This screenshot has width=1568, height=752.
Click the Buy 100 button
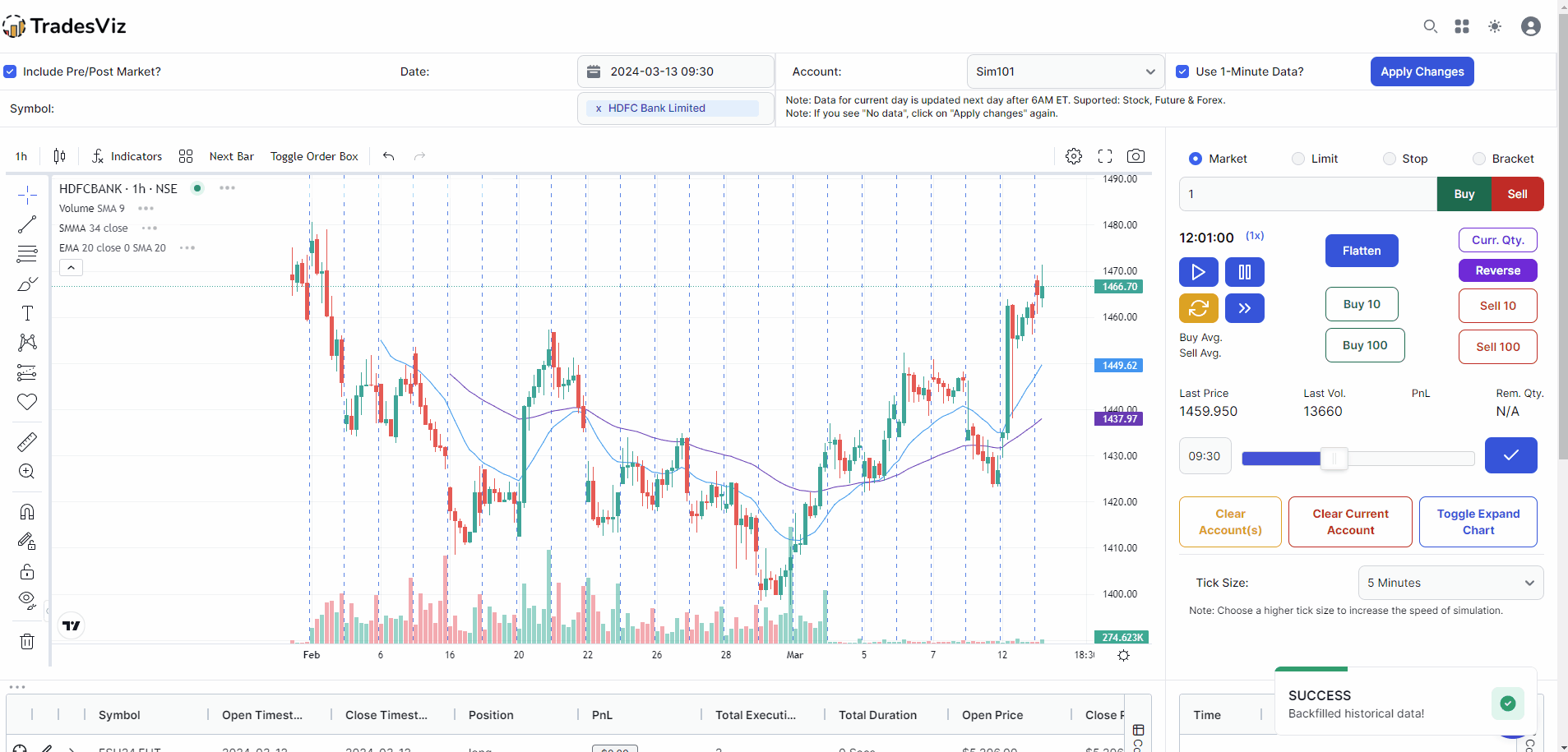point(1365,345)
